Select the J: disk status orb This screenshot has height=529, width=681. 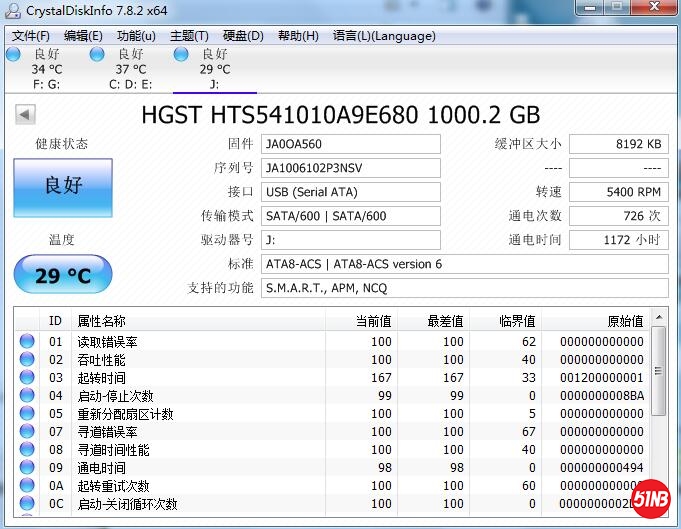tap(181, 54)
